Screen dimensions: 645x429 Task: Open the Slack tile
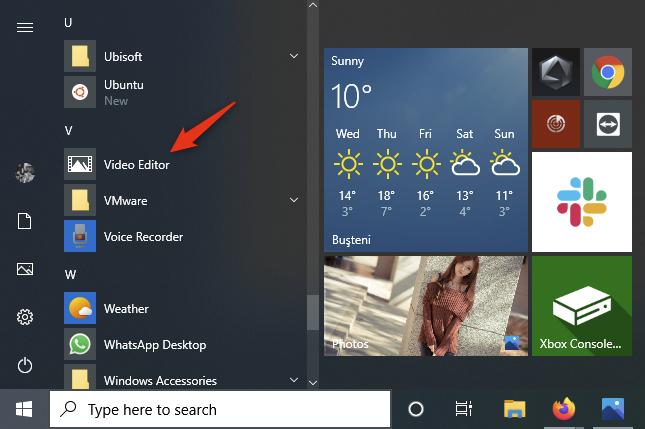coord(581,201)
